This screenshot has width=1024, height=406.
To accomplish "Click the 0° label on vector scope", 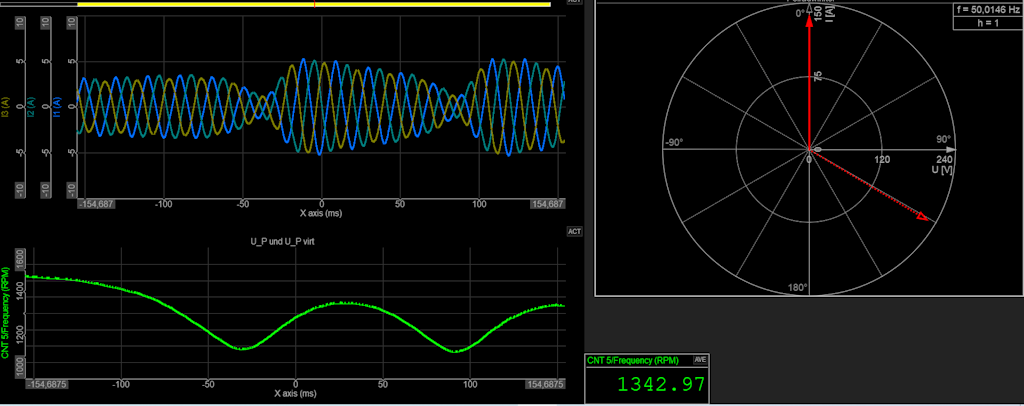I will pyautogui.click(x=799, y=14).
